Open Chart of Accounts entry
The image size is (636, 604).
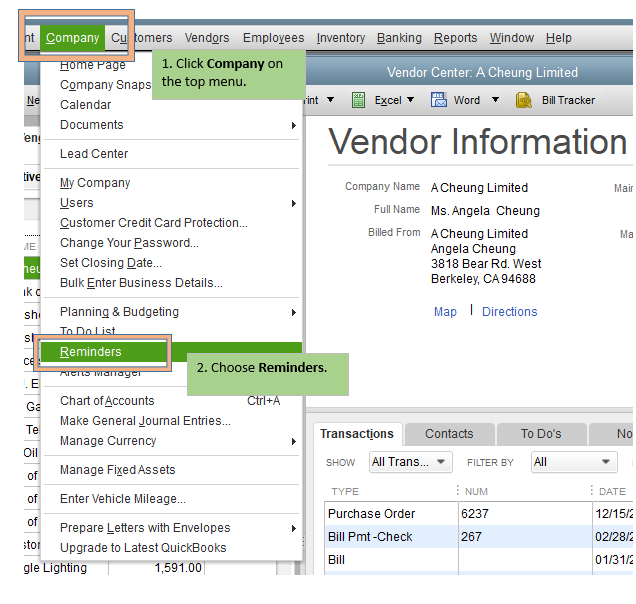[107, 401]
